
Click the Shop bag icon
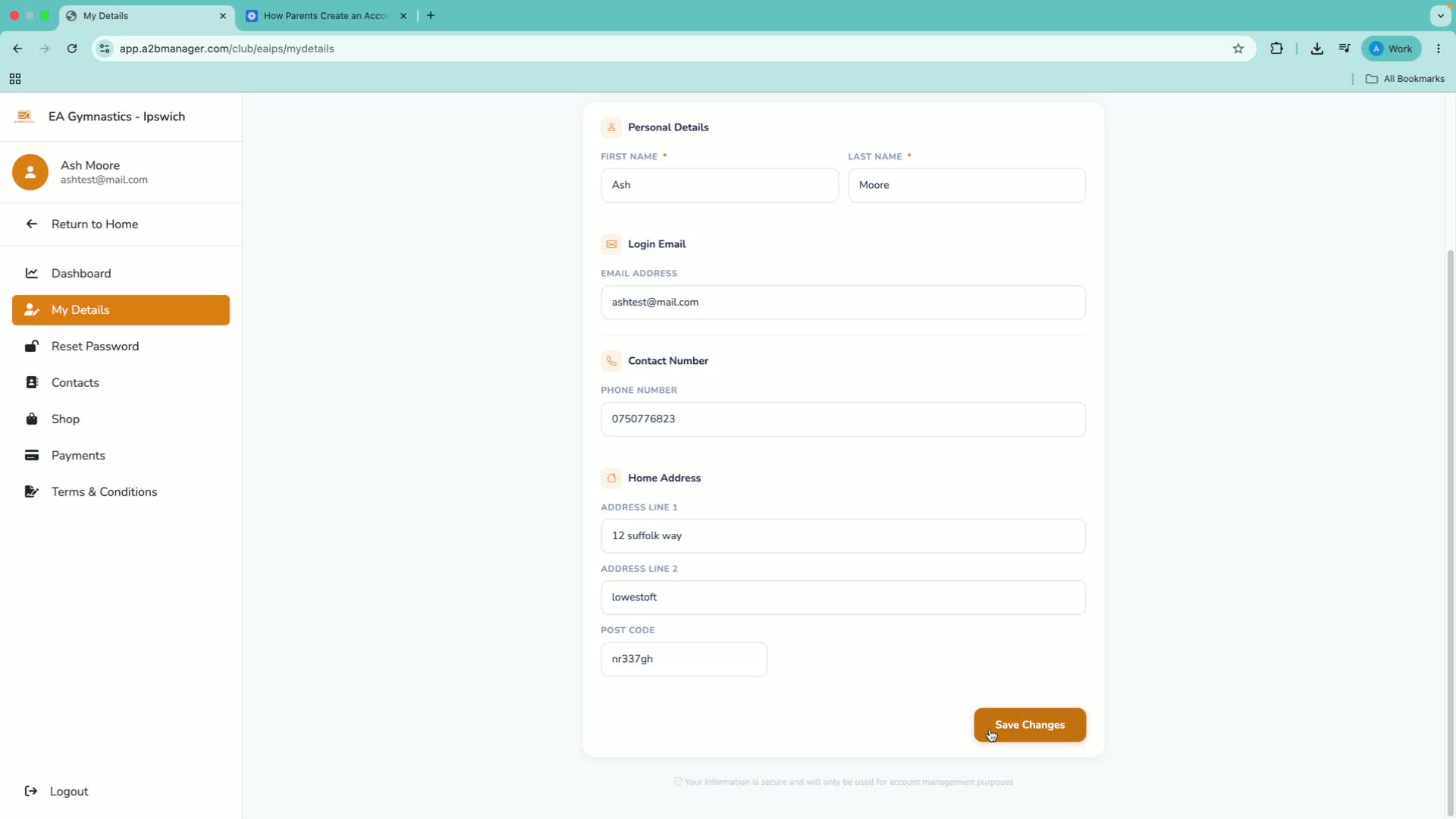(x=31, y=419)
